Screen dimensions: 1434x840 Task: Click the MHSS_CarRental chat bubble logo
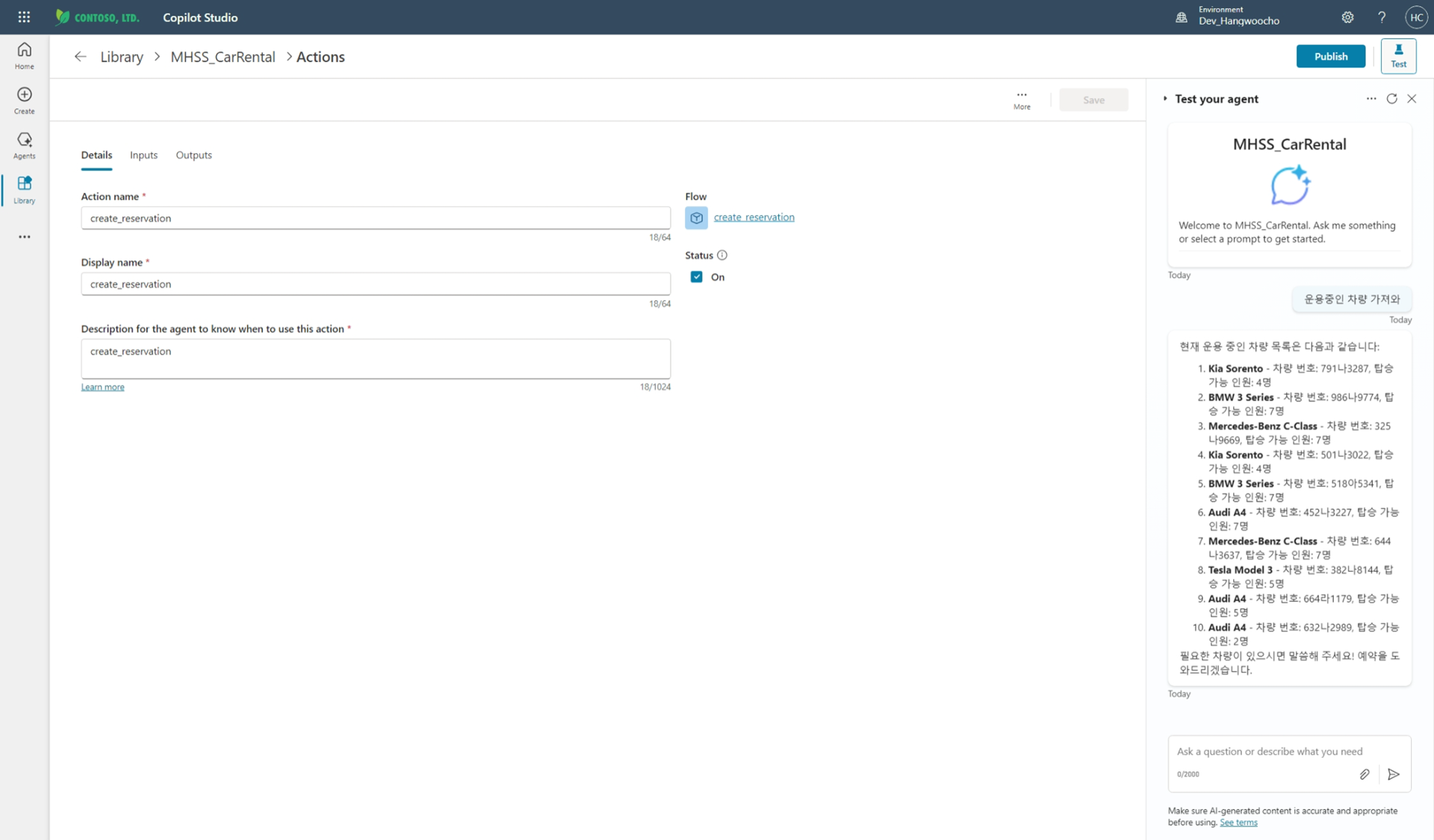pyautogui.click(x=1290, y=185)
